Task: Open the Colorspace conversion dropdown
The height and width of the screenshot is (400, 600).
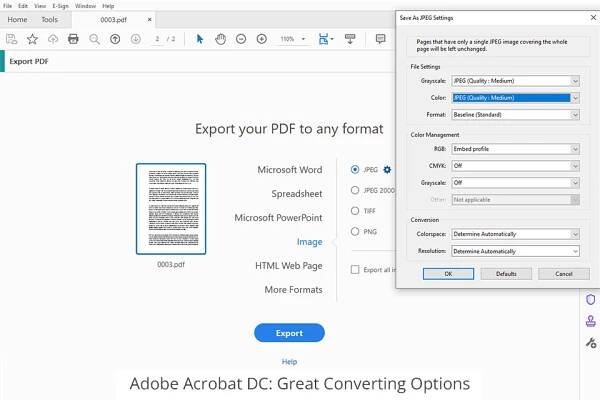Action: click(515, 234)
